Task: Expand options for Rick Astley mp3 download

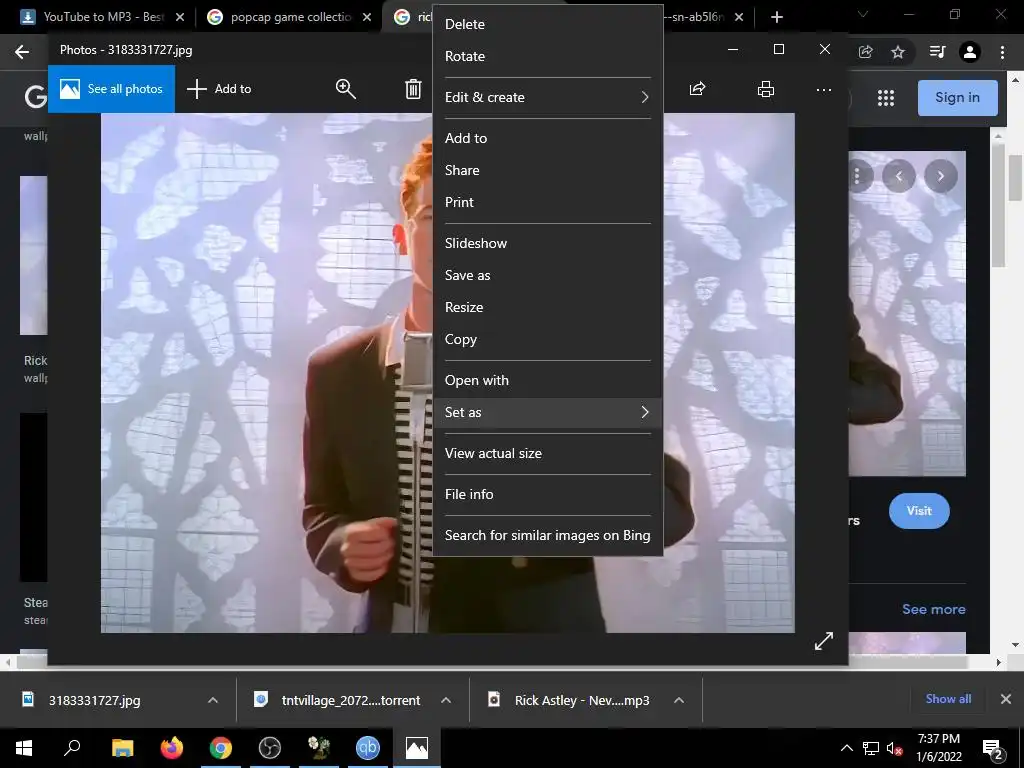Action: tap(679, 700)
